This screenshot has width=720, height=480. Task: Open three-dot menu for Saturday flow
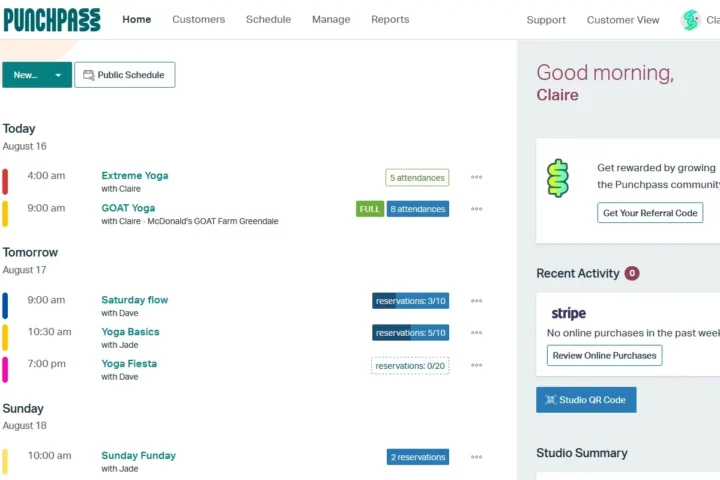[x=477, y=301]
